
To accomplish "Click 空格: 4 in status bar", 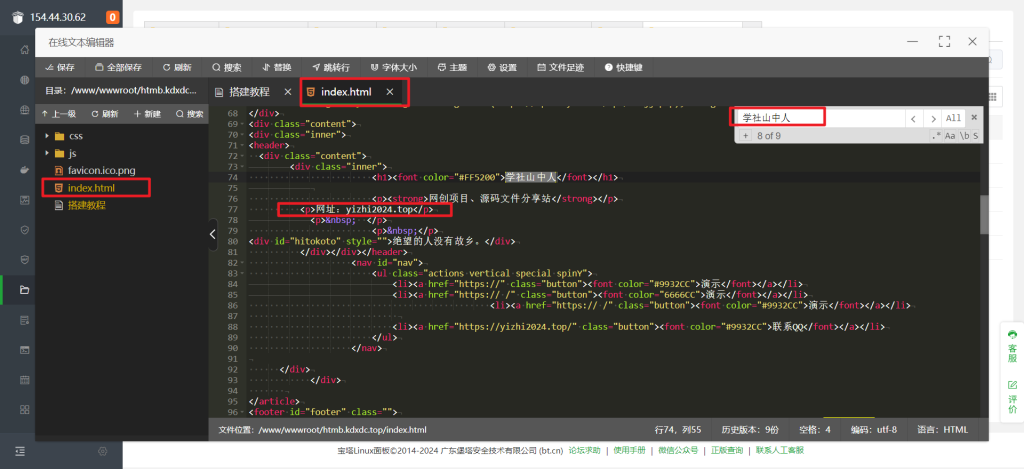I will (x=815, y=430).
